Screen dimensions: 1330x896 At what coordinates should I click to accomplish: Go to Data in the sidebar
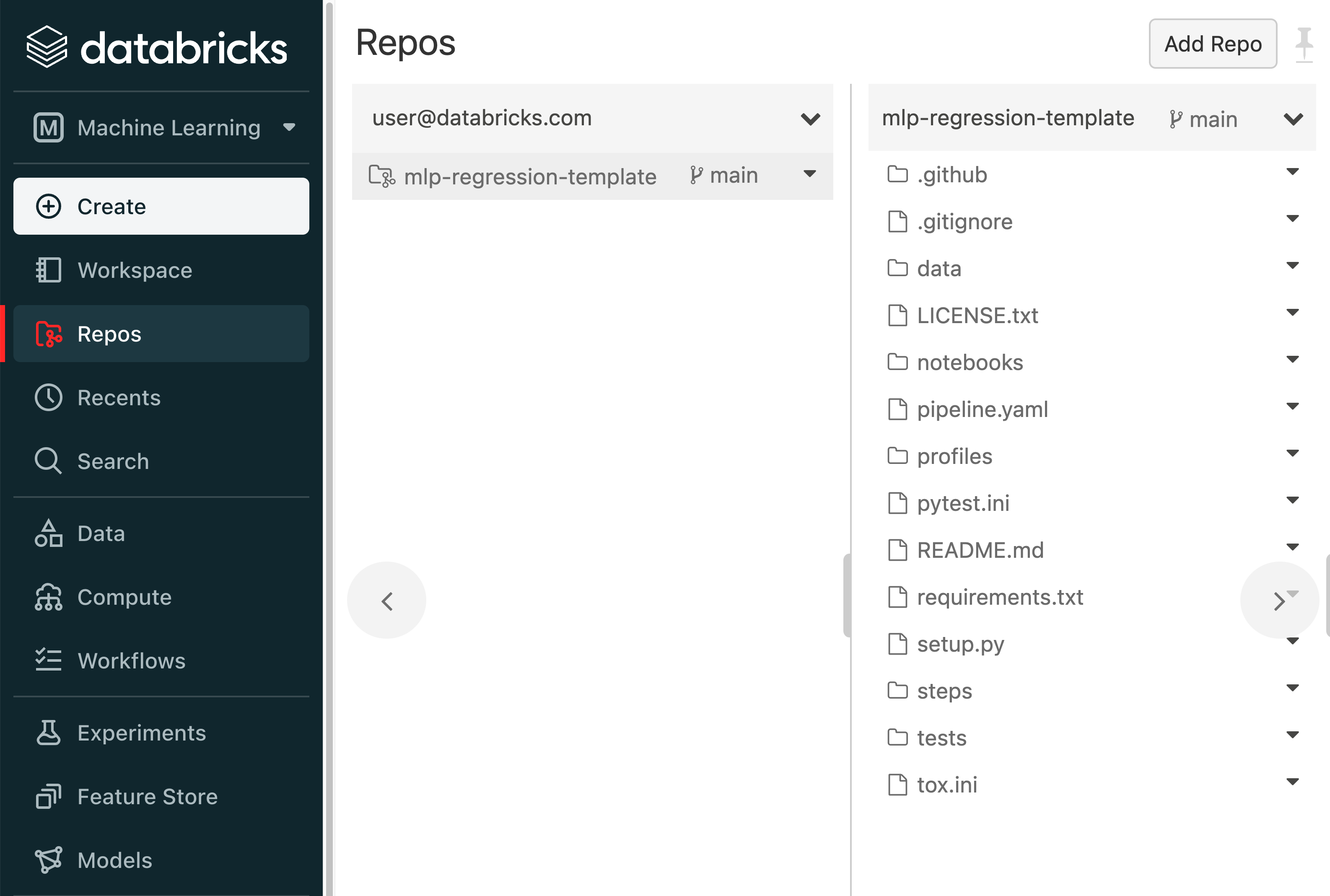161,533
